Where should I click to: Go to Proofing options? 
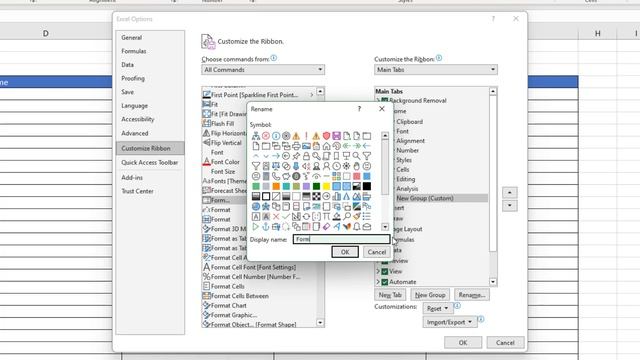133,78
